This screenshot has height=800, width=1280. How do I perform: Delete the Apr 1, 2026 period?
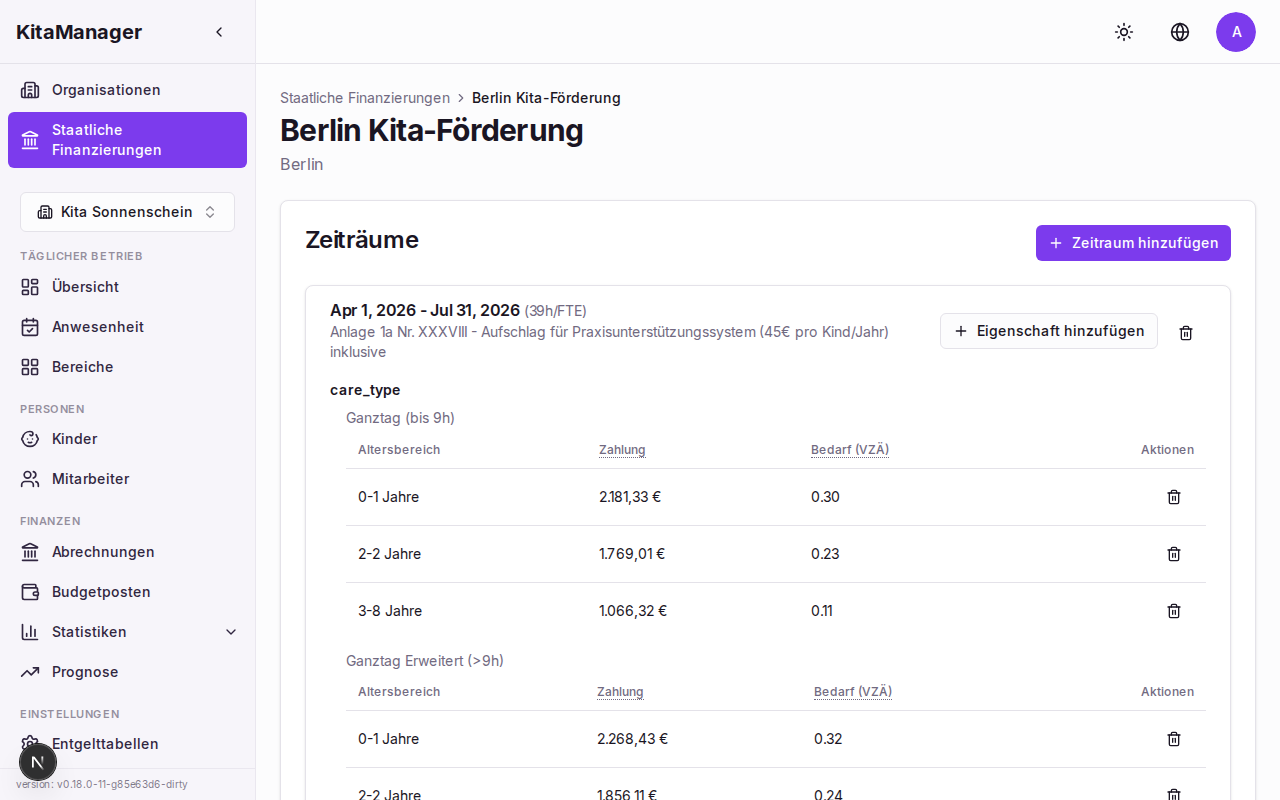click(1186, 332)
